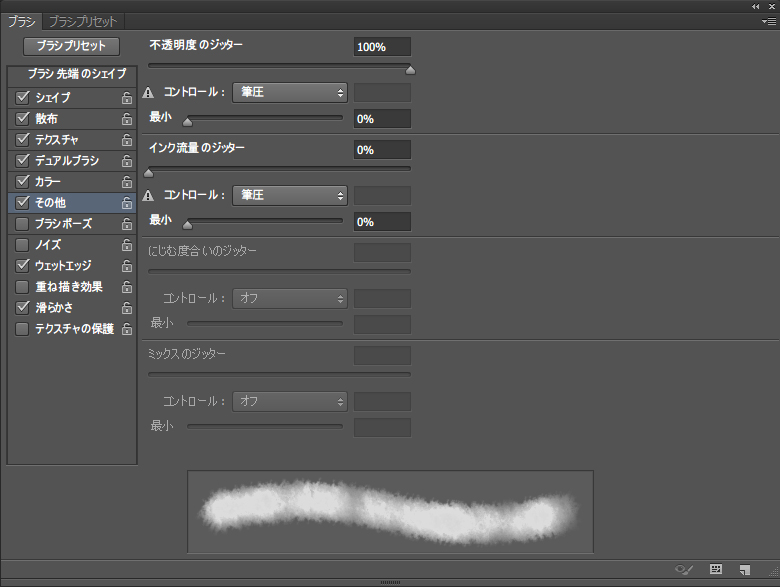The height and width of the screenshot is (587, 780).
Task: Switch to the ブラシプリセット tab
Action: click(83, 21)
